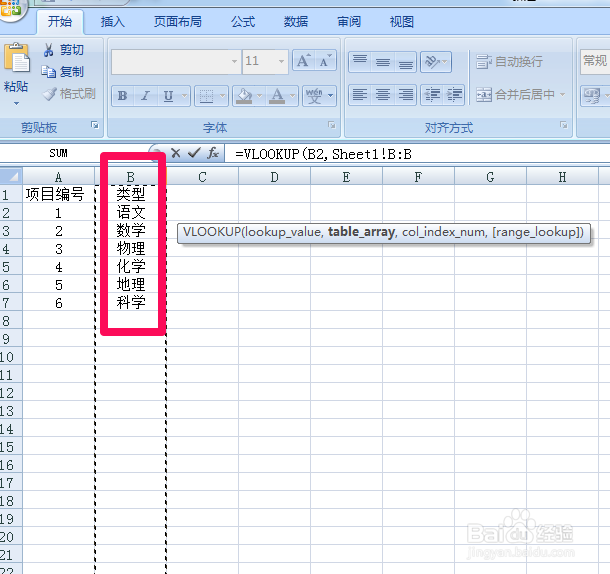
Task: Open underline style dropdown arrow
Action: 184,95
